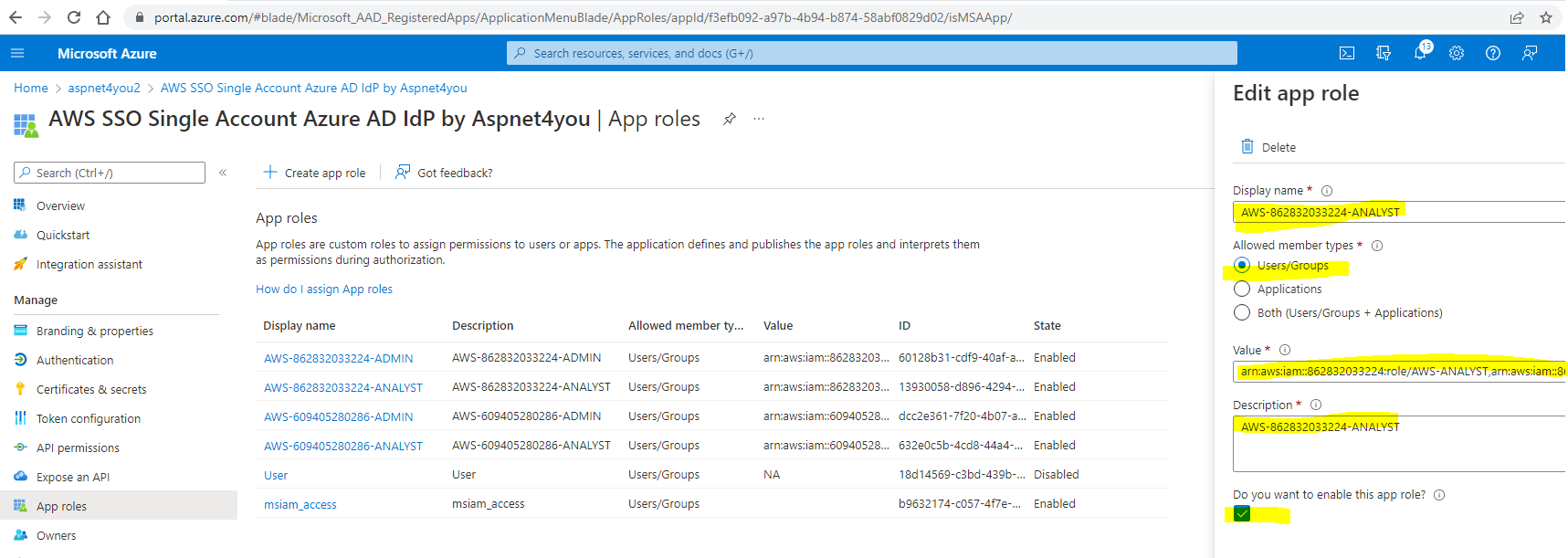
Task: Open App roles menu item
Action: (x=119, y=506)
